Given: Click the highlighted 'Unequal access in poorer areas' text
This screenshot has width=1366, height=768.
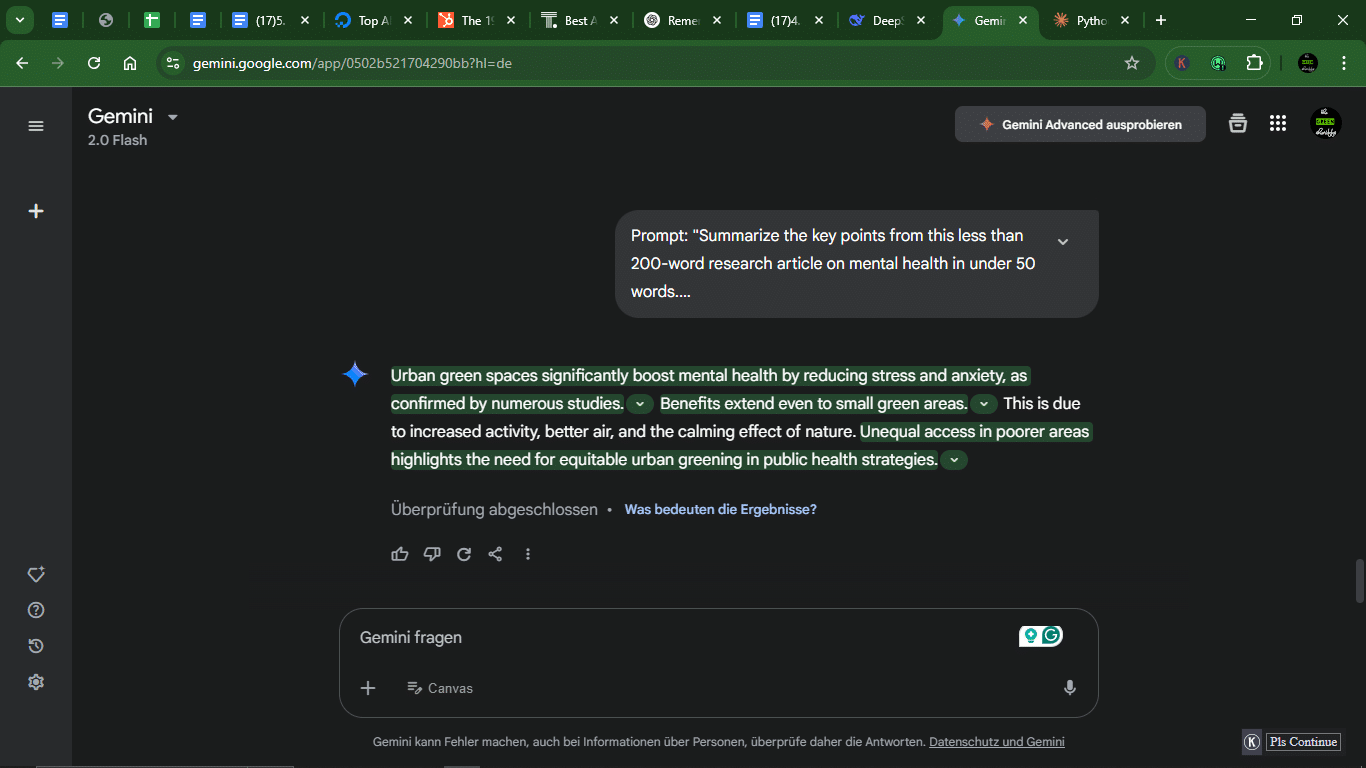Looking at the screenshot, I should [974, 432].
